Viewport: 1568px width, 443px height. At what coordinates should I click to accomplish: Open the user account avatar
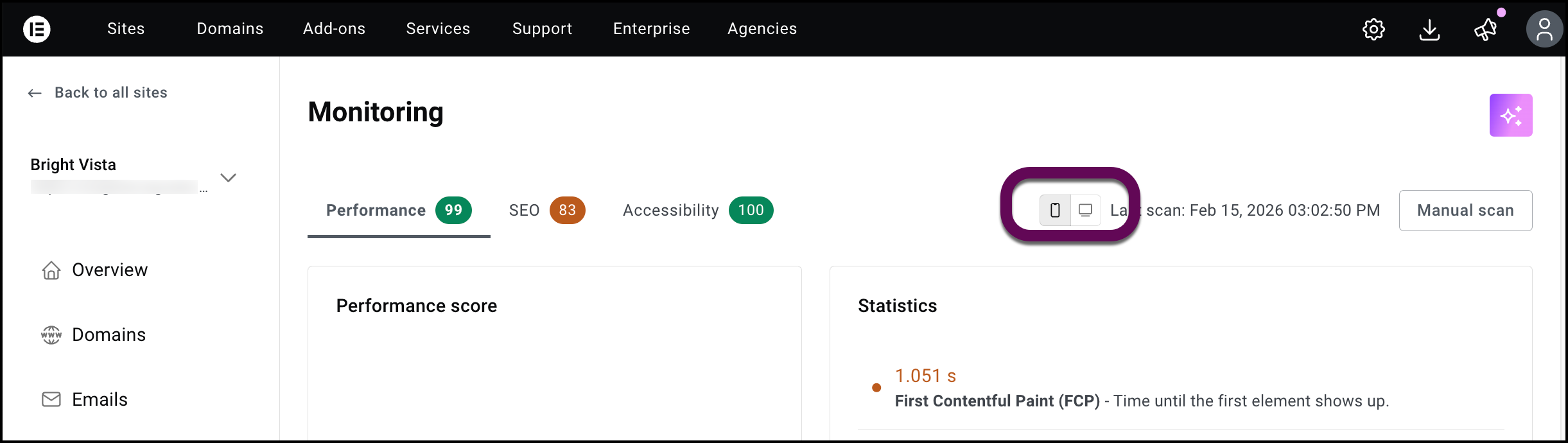[1544, 29]
